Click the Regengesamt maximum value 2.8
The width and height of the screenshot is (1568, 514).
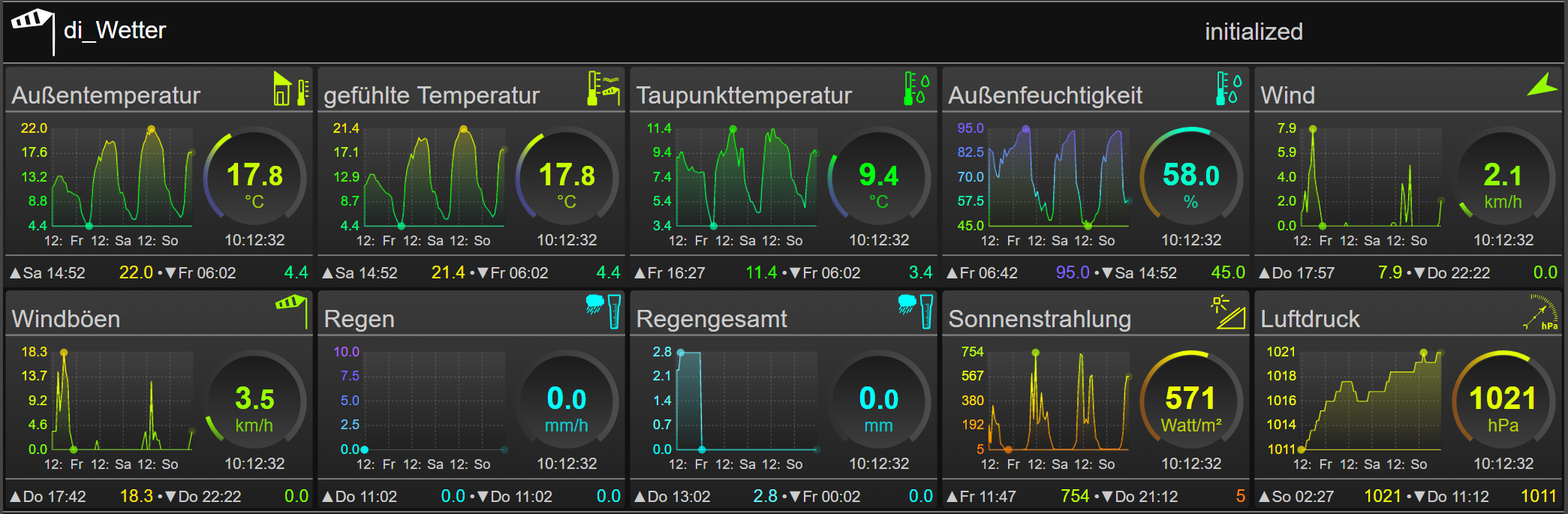(766, 496)
